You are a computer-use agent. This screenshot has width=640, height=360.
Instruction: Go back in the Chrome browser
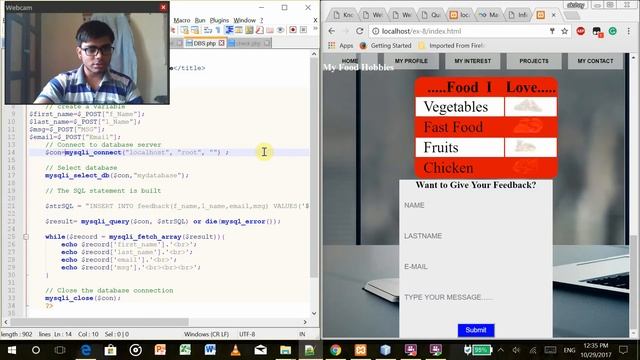[332, 31]
